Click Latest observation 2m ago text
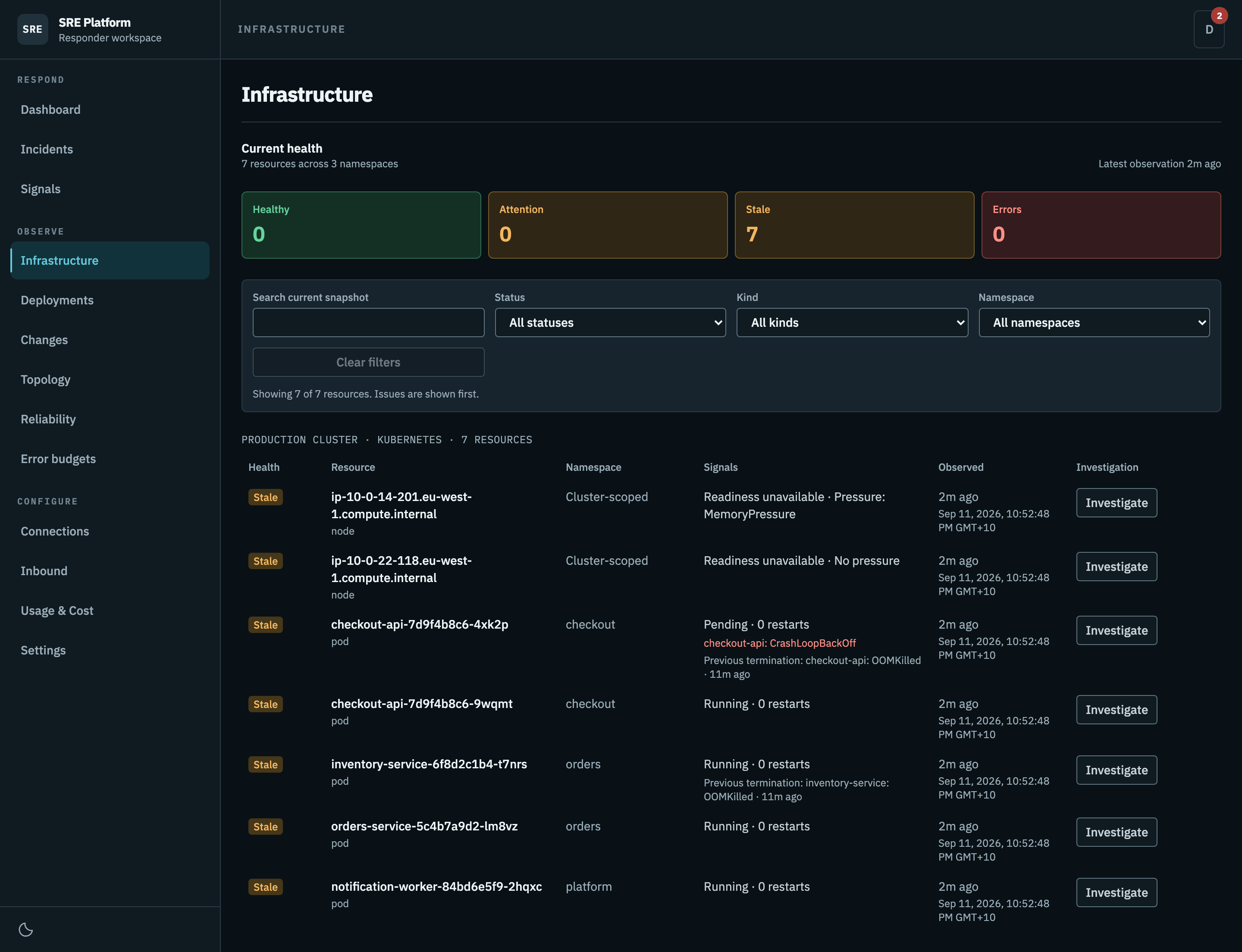The height and width of the screenshot is (952, 1242). (x=1159, y=164)
